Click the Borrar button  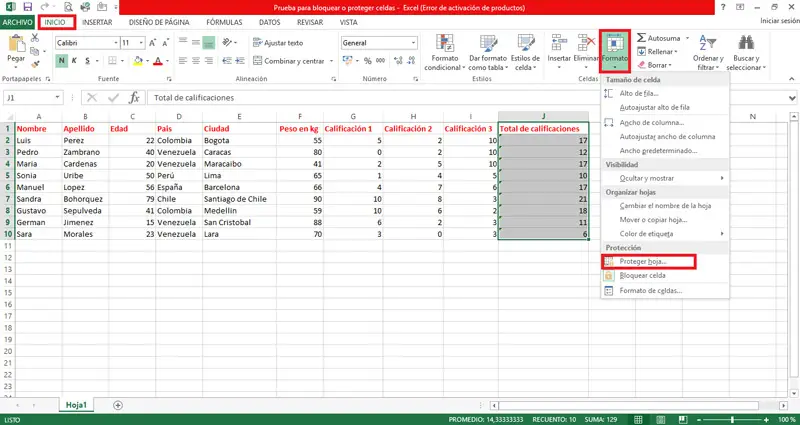(655, 65)
